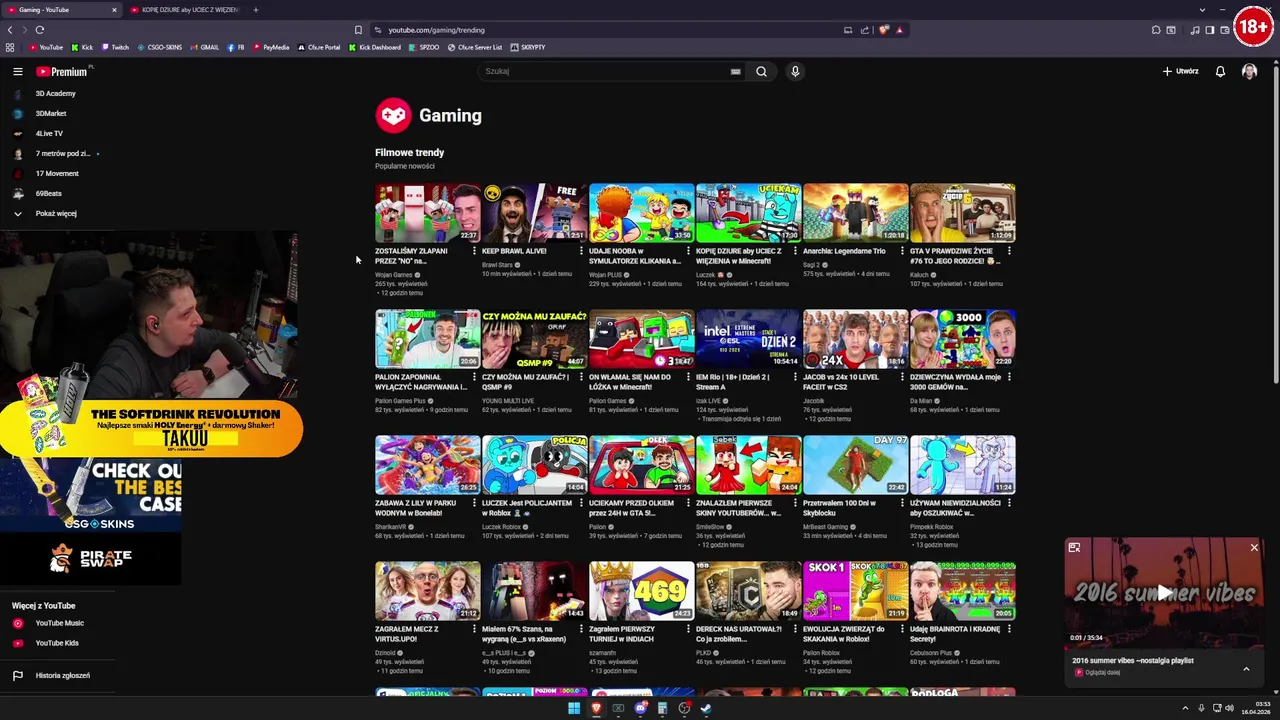Open the Twitch bookmark

(115, 47)
